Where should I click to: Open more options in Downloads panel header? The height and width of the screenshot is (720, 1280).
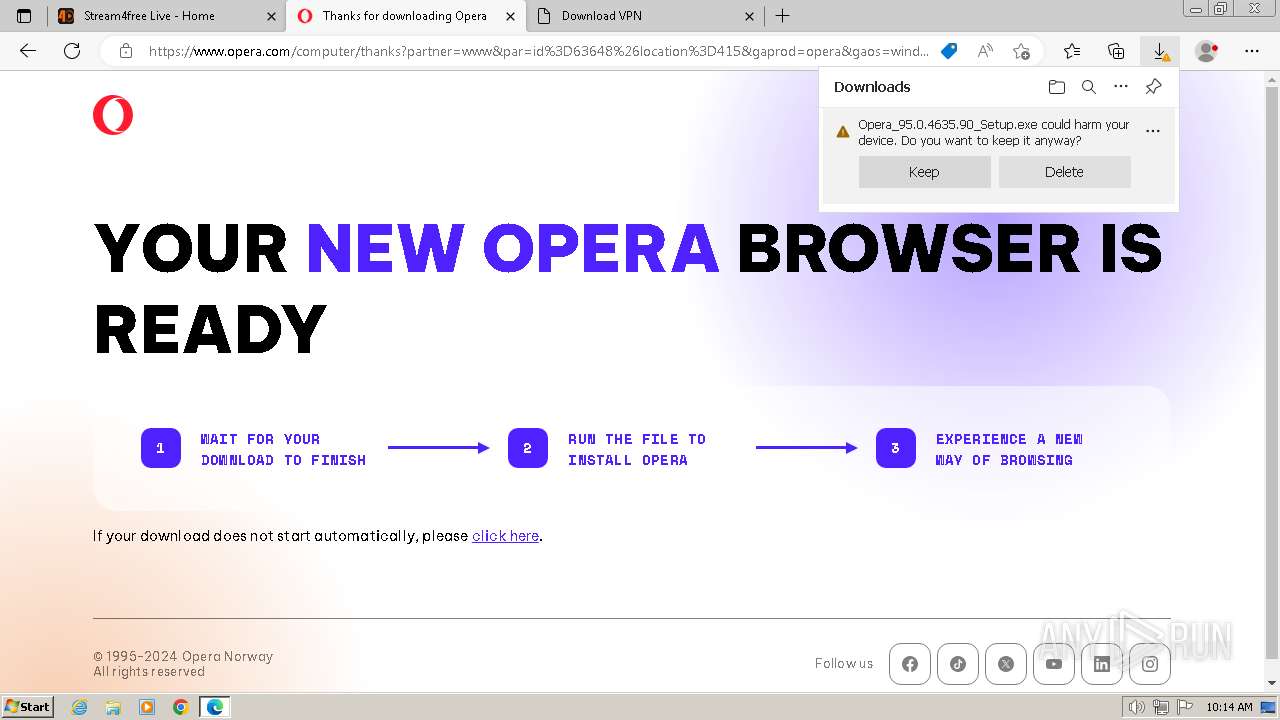(x=1121, y=87)
